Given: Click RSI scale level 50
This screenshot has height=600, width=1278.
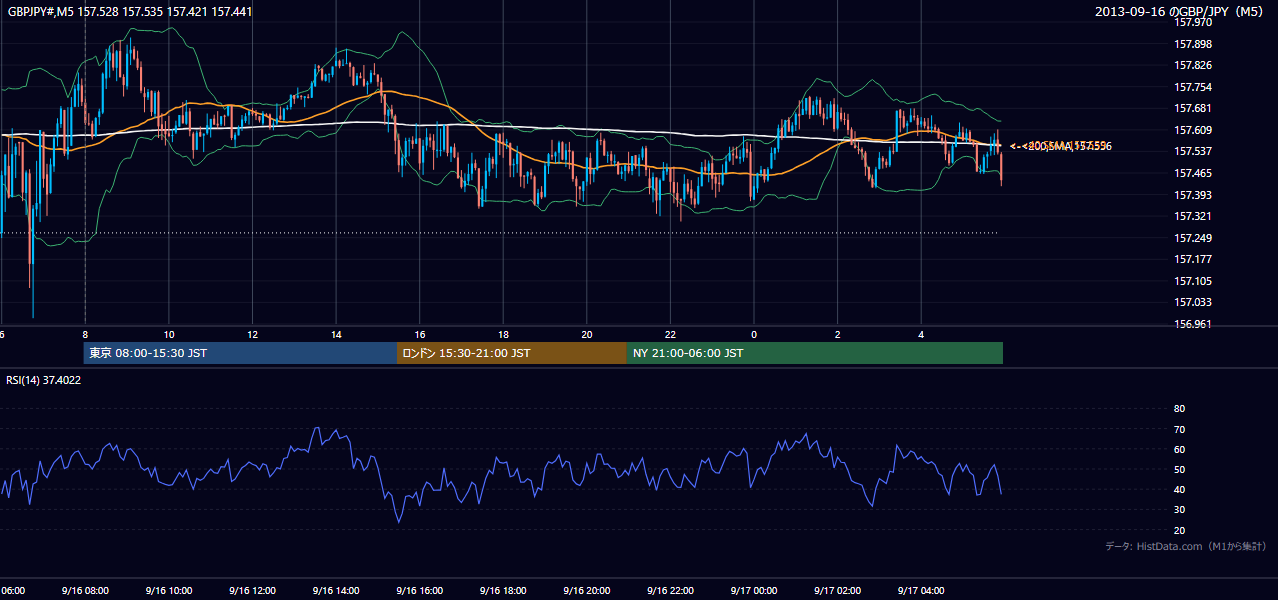Looking at the screenshot, I should [1179, 469].
